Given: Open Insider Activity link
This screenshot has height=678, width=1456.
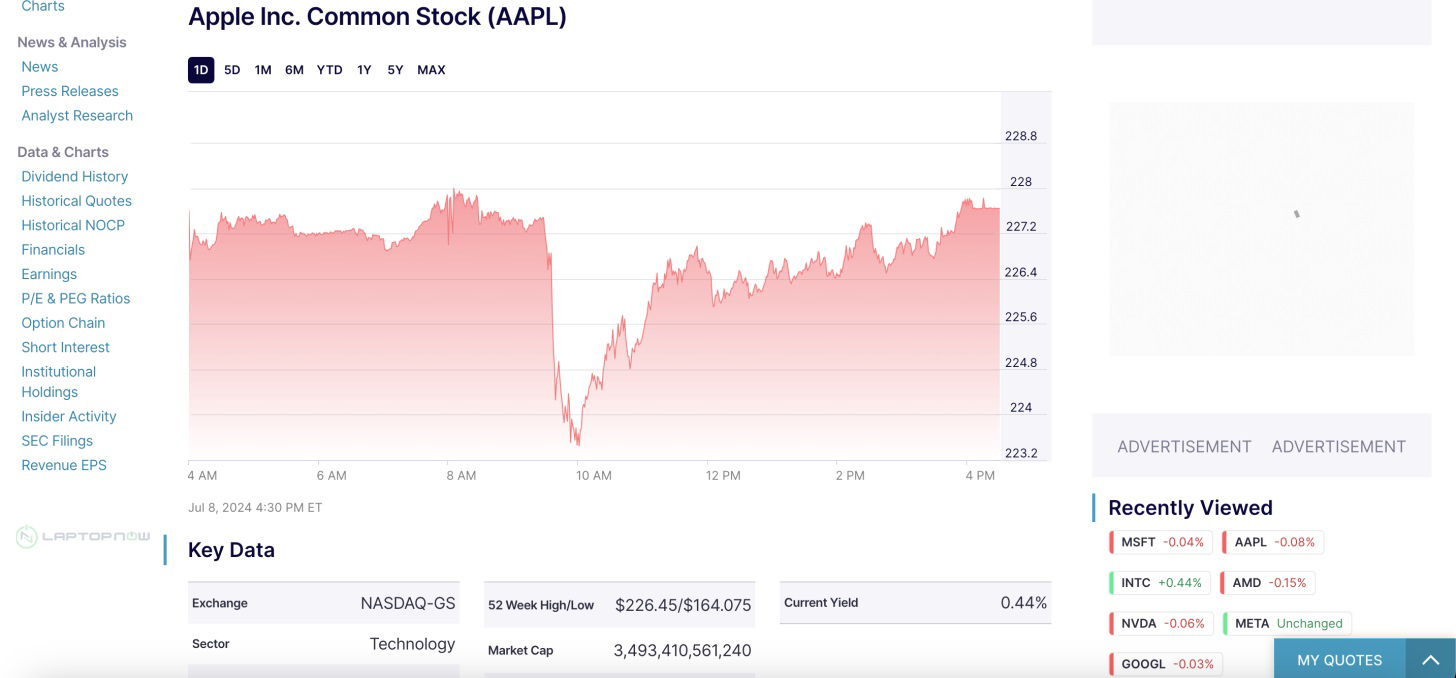Looking at the screenshot, I should pyautogui.click(x=69, y=416).
